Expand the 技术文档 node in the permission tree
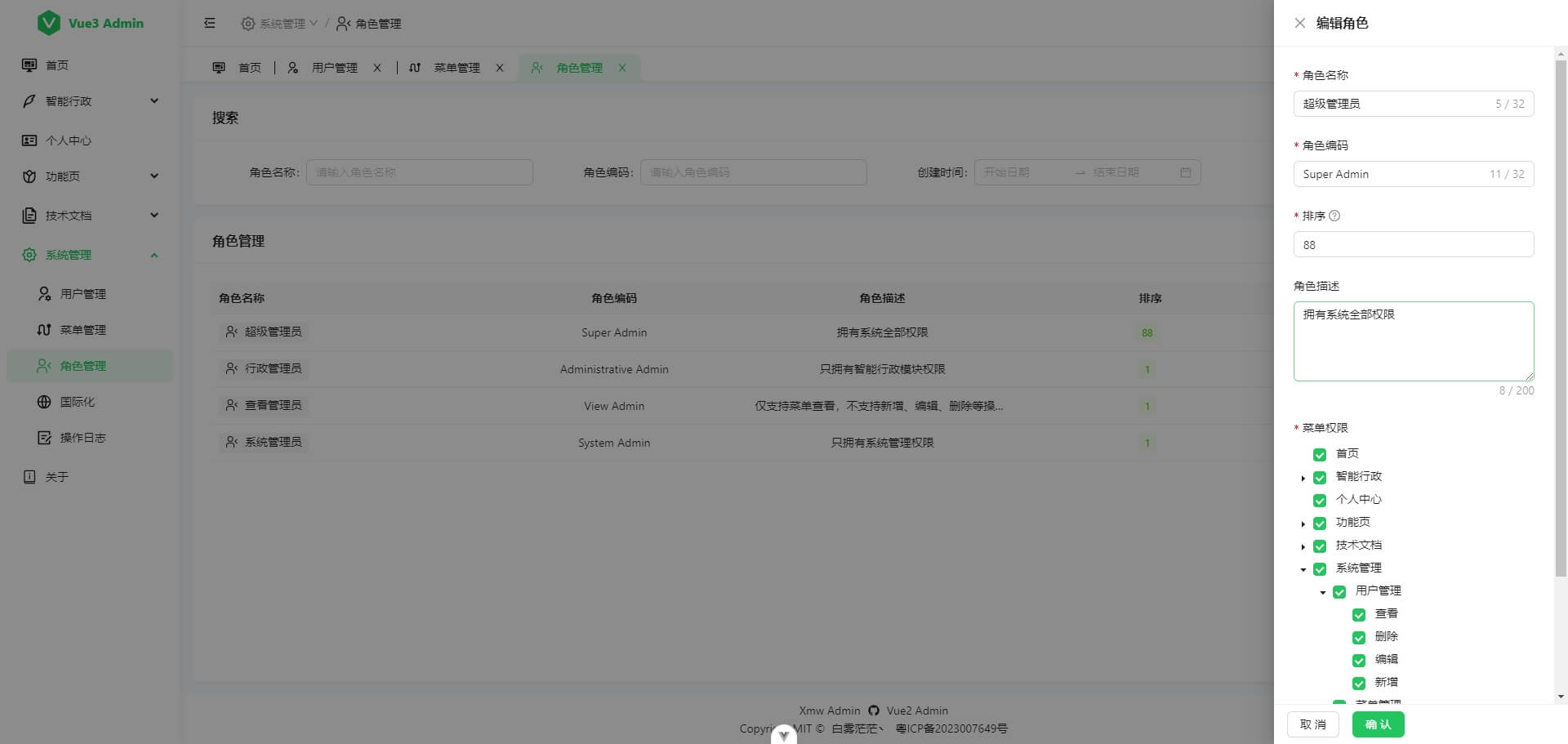1568x744 pixels. (1303, 546)
